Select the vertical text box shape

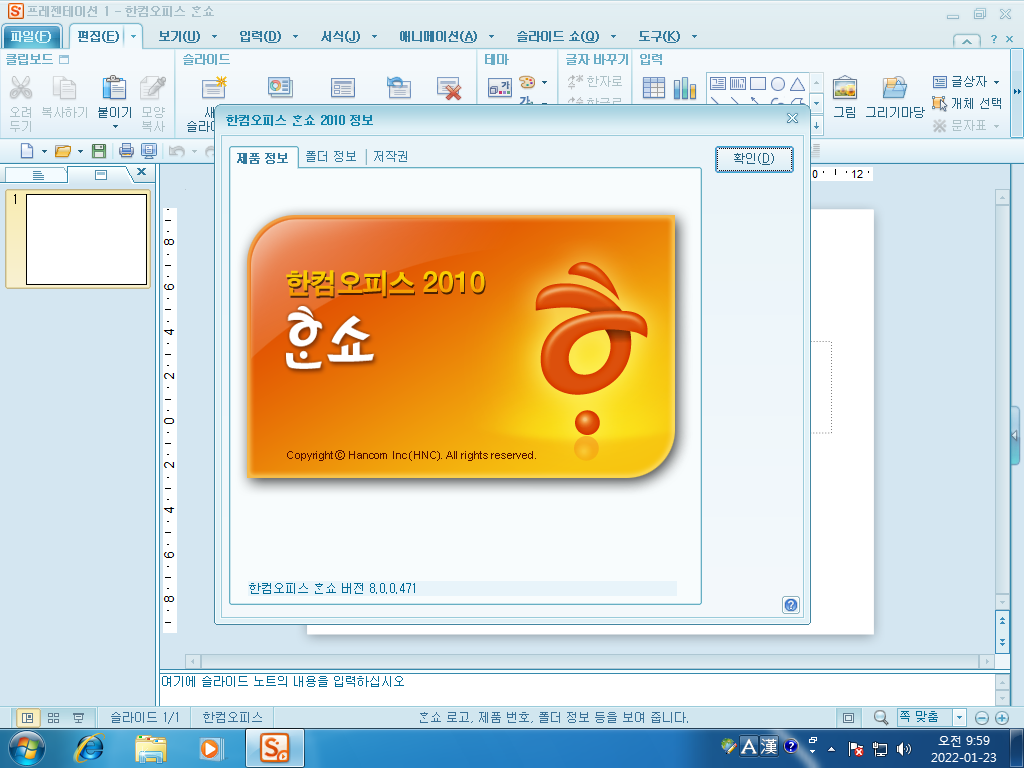point(737,84)
